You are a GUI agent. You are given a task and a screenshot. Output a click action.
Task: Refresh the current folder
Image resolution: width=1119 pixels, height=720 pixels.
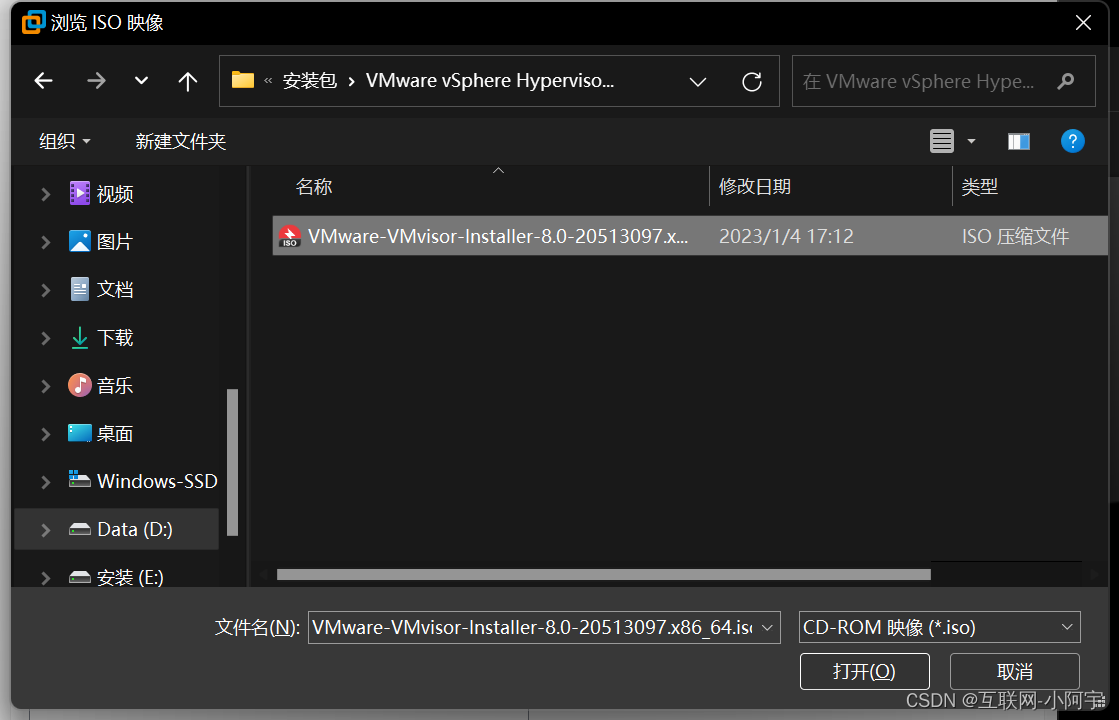[751, 82]
